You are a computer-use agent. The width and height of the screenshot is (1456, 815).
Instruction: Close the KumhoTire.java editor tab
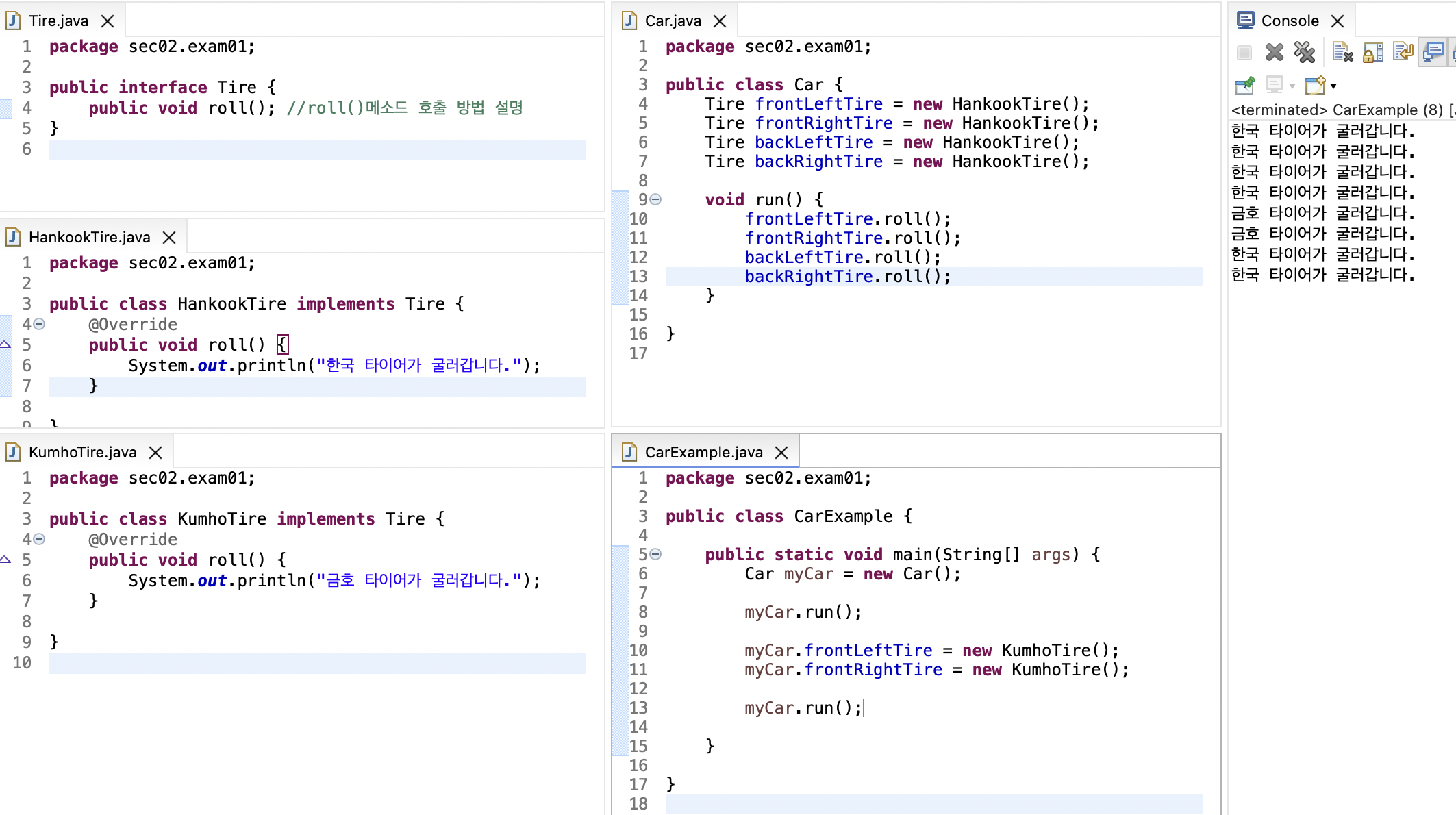155,453
